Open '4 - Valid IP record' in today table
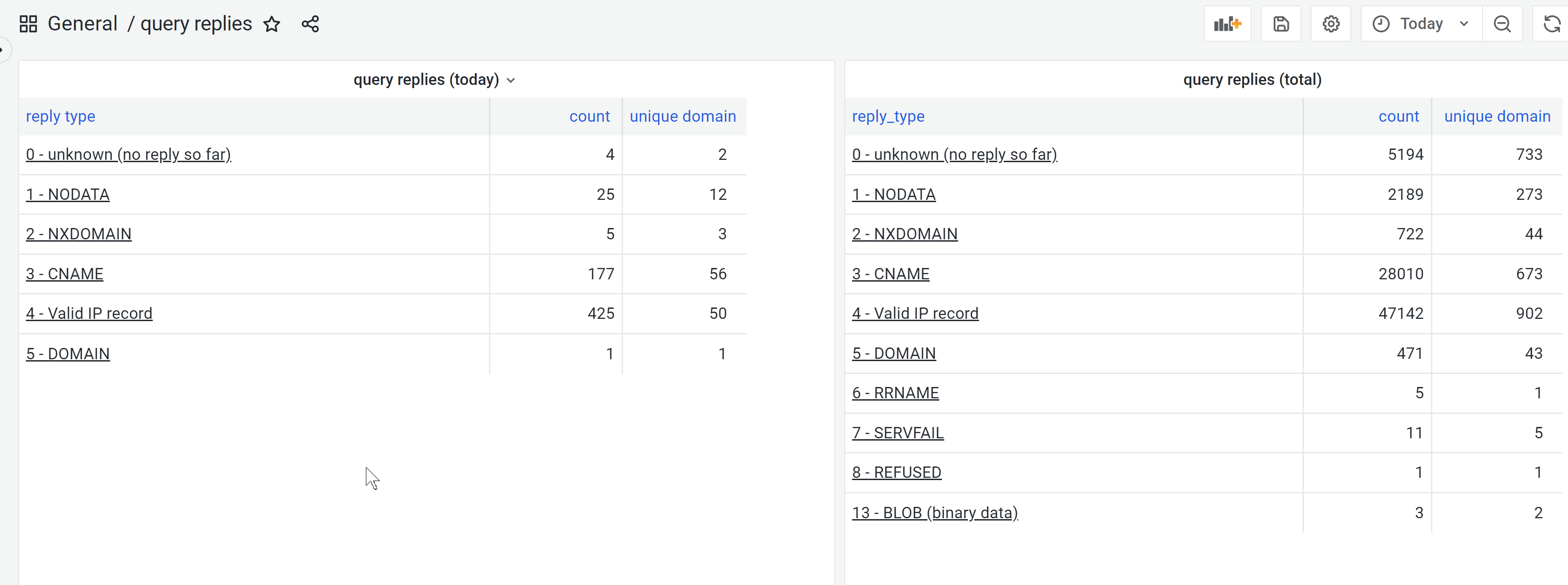Screen dimensions: 1568x585 (x=89, y=313)
